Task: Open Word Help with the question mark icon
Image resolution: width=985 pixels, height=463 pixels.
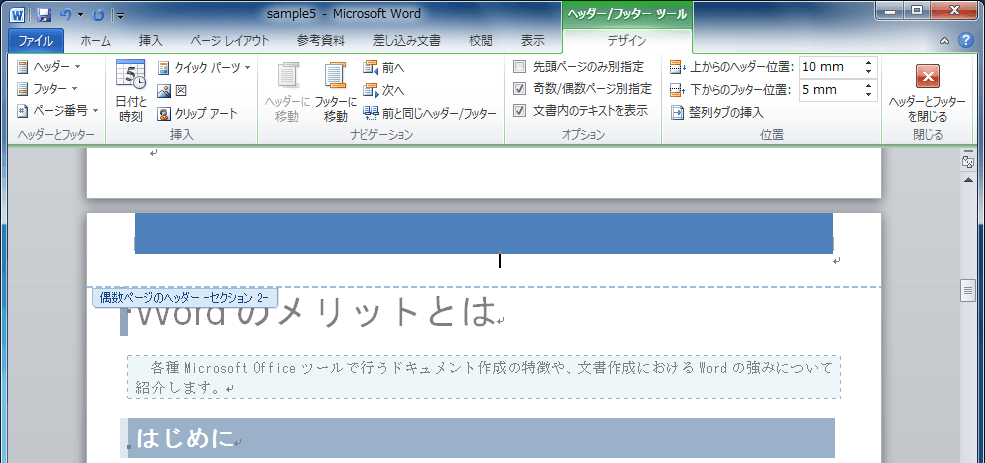Action: [x=966, y=41]
